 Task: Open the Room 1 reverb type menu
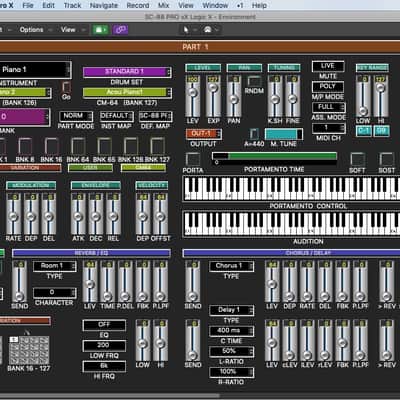[x=55, y=266]
